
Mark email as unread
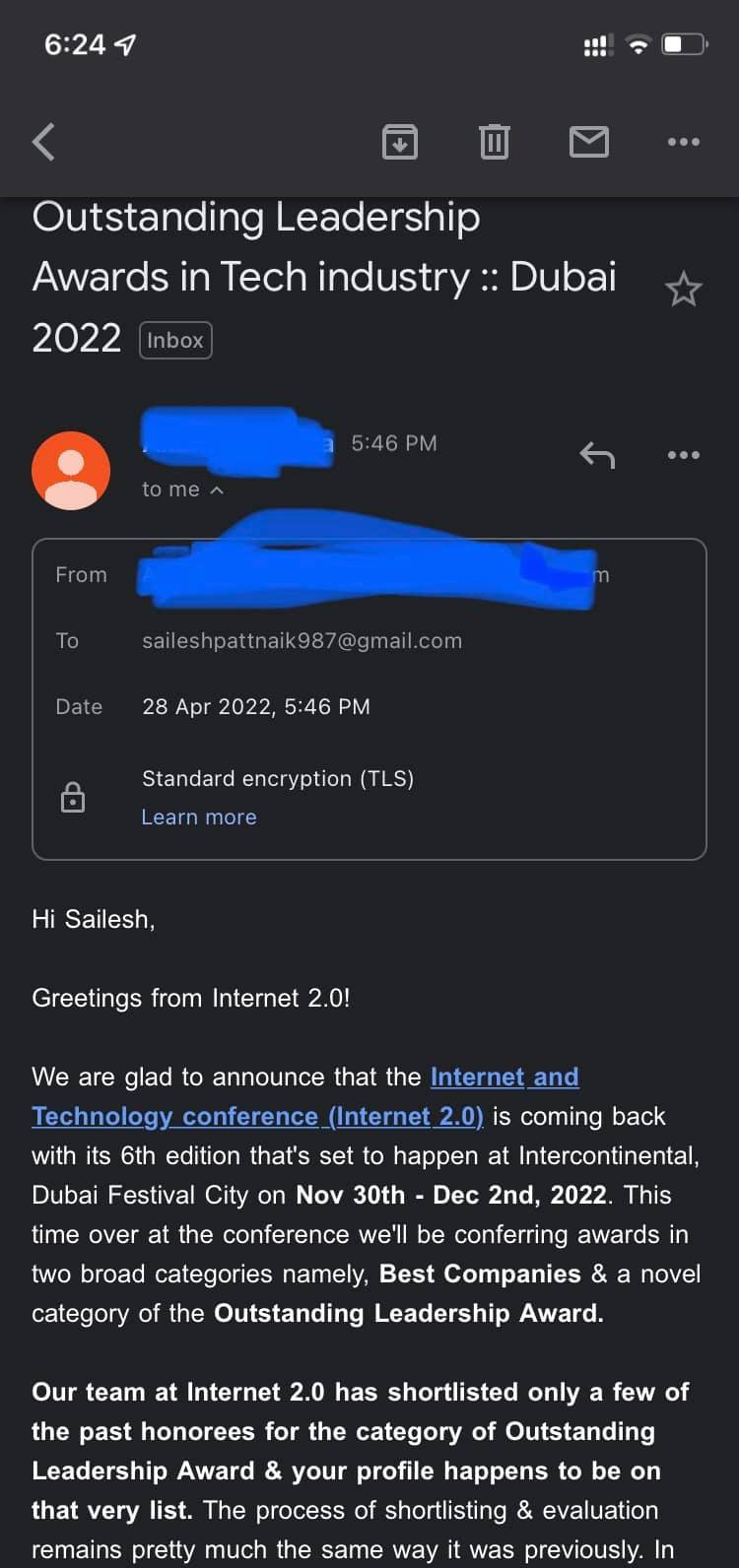click(x=589, y=142)
